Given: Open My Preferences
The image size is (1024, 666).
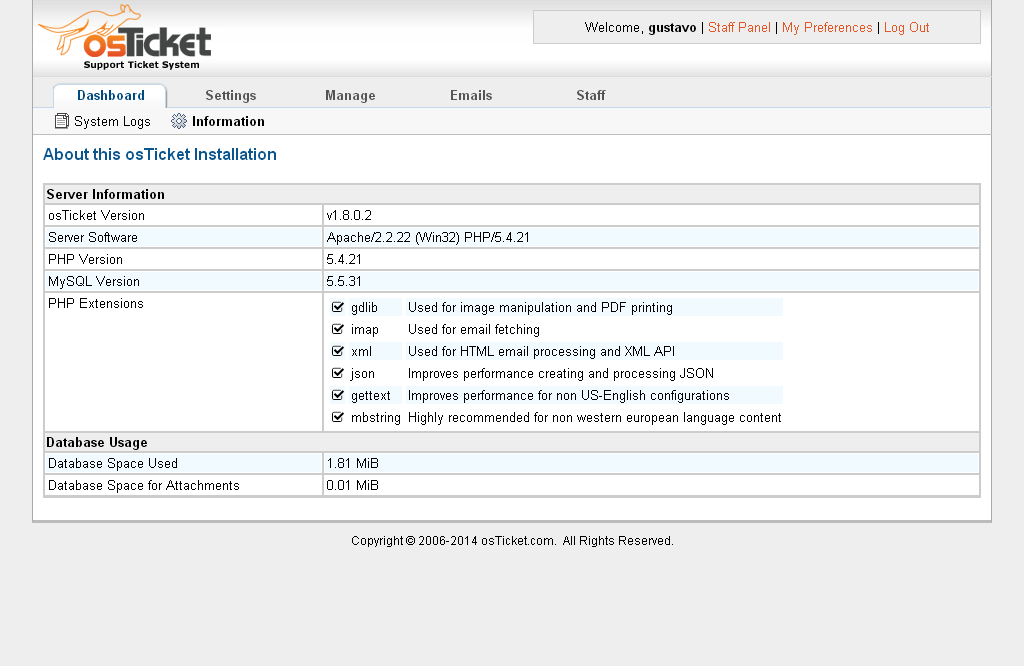Looking at the screenshot, I should click(827, 27).
